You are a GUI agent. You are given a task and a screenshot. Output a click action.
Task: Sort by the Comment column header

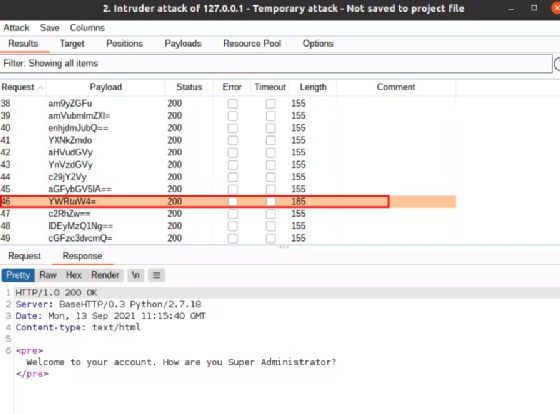[396, 87]
